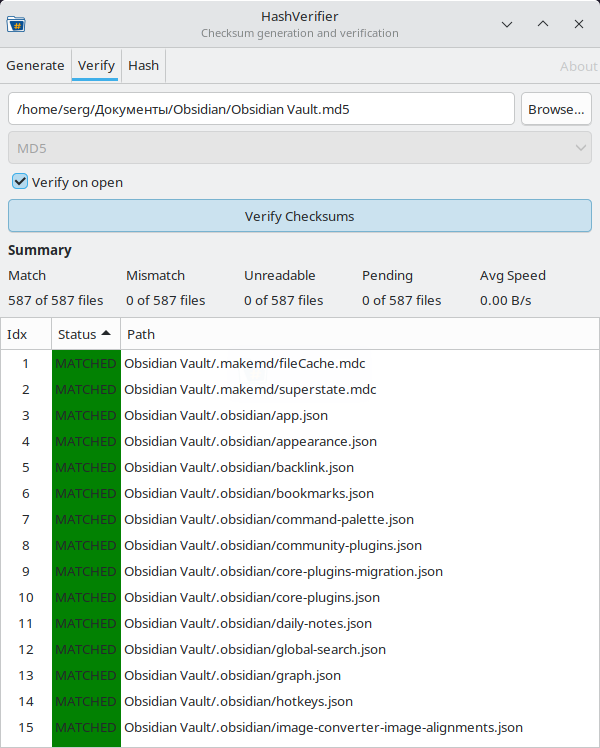Select row path image-converter-image-alignments.json
This screenshot has width=600, height=748.
pos(323,727)
